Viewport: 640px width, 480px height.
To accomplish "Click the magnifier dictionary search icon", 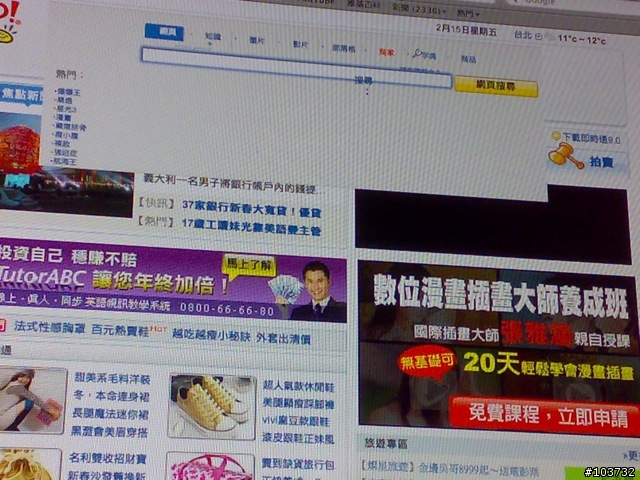I will [x=417, y=53].
